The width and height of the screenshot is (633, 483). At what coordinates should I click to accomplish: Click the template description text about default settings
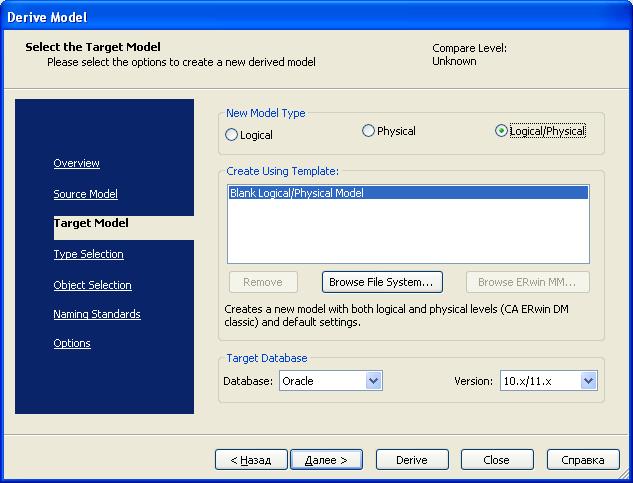tap(396, 315)
